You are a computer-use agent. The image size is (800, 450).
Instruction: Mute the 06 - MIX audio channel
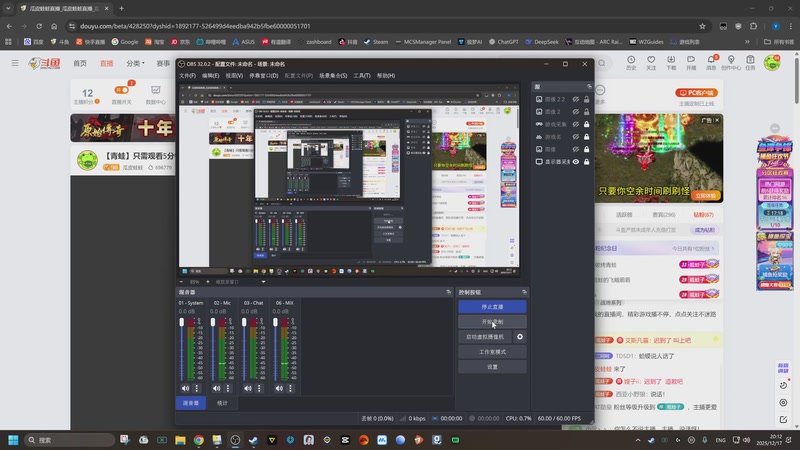click(x=279, y=388)
